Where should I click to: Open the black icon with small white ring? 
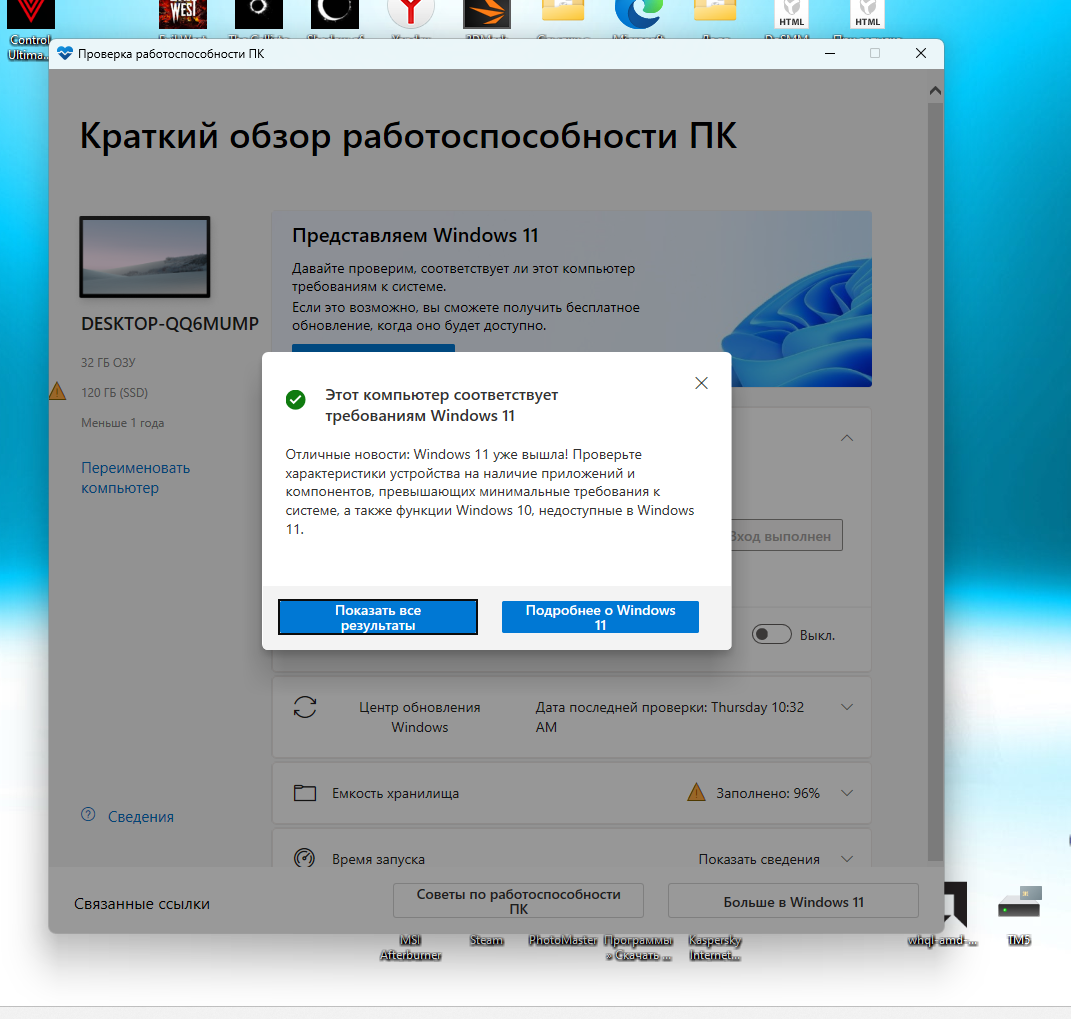259,14
